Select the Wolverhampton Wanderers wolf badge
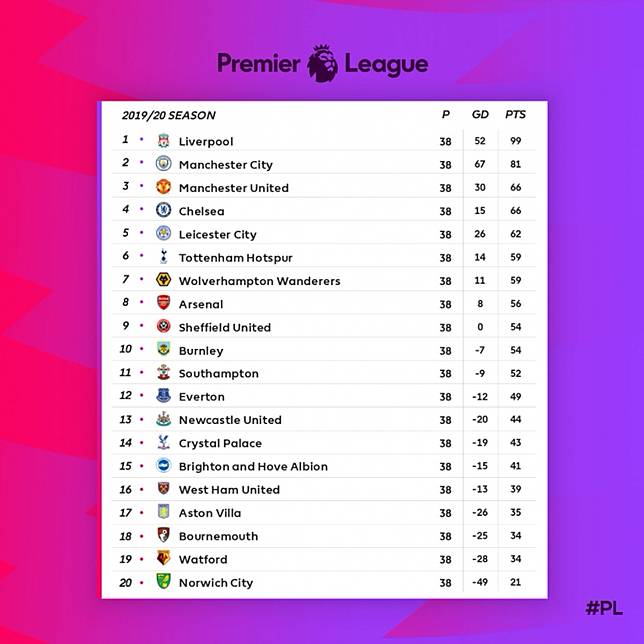The image size is (644, 644). click(163, 280)
